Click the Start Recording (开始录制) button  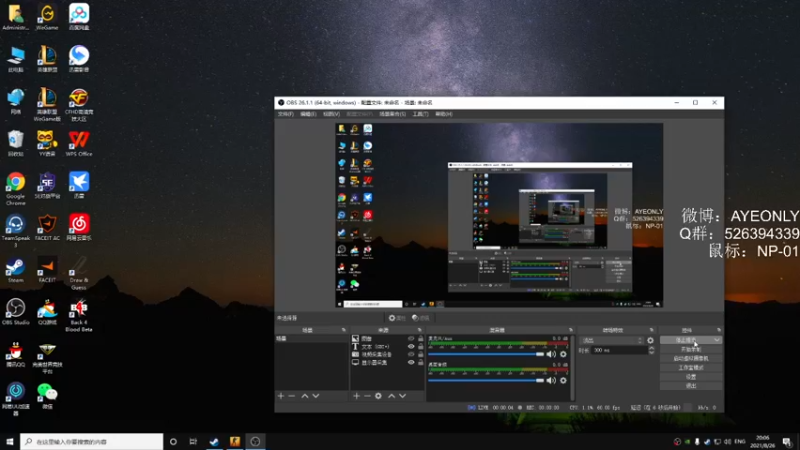click(691, 349)
